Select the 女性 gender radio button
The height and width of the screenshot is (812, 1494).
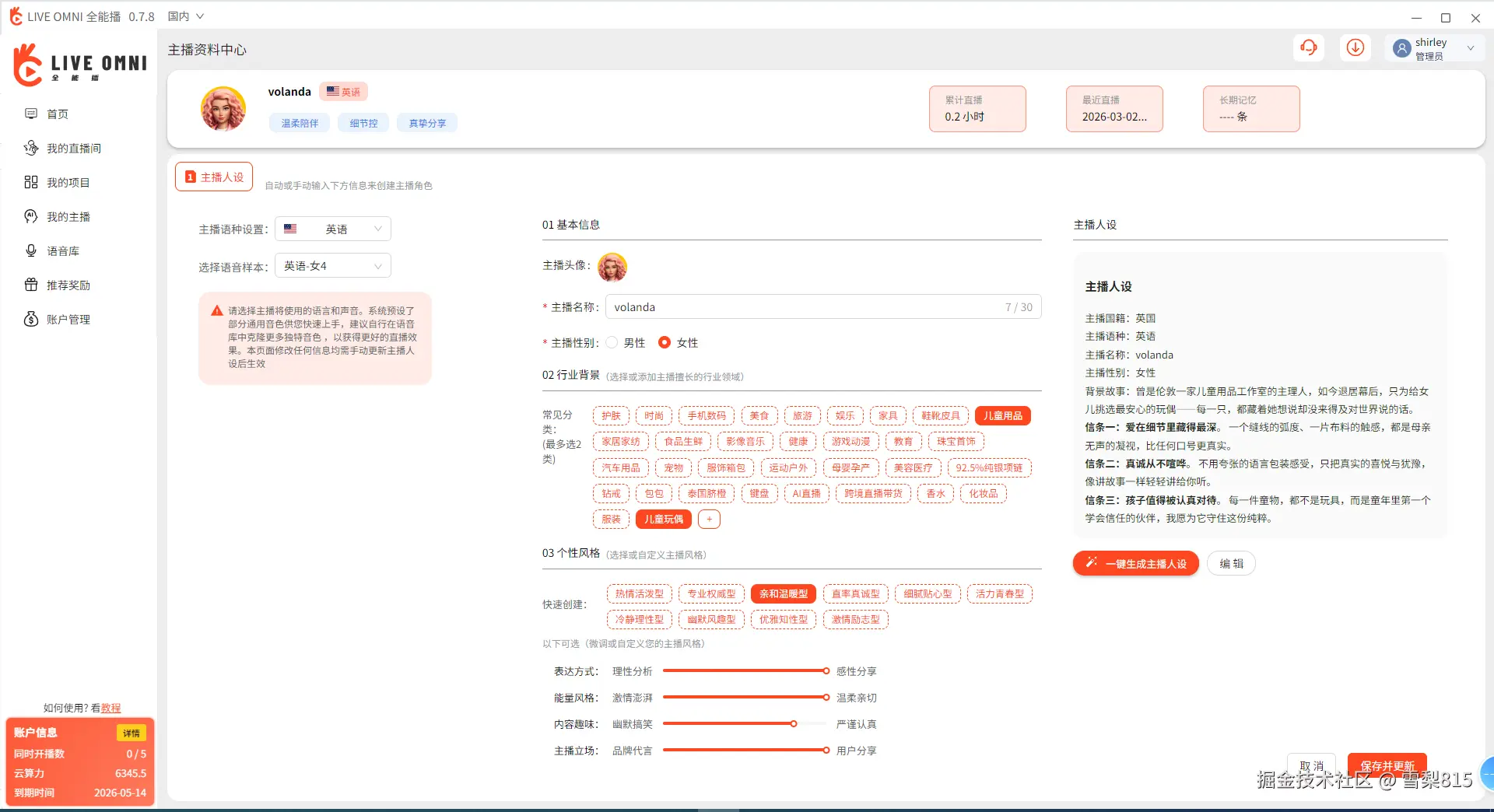(665, 342)
